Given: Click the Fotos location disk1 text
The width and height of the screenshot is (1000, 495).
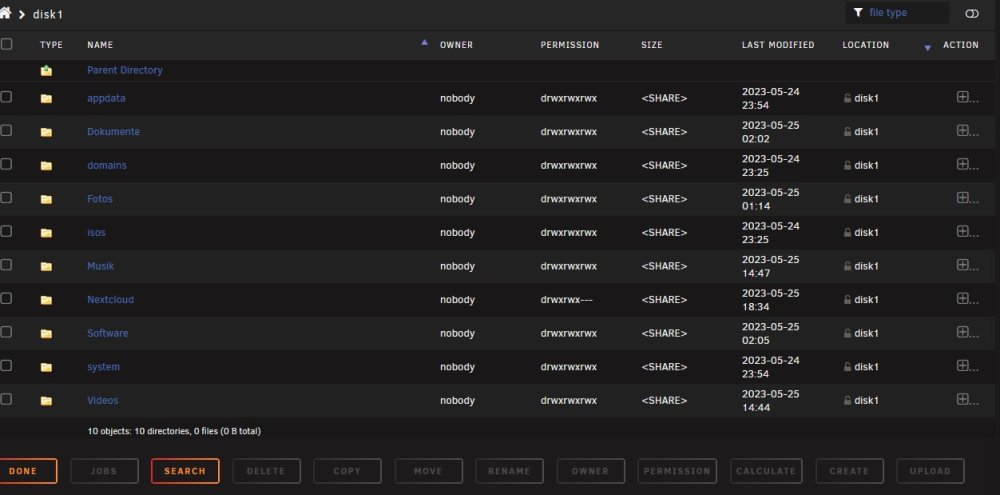Looking at the screenshot, I should click(866, 199).
